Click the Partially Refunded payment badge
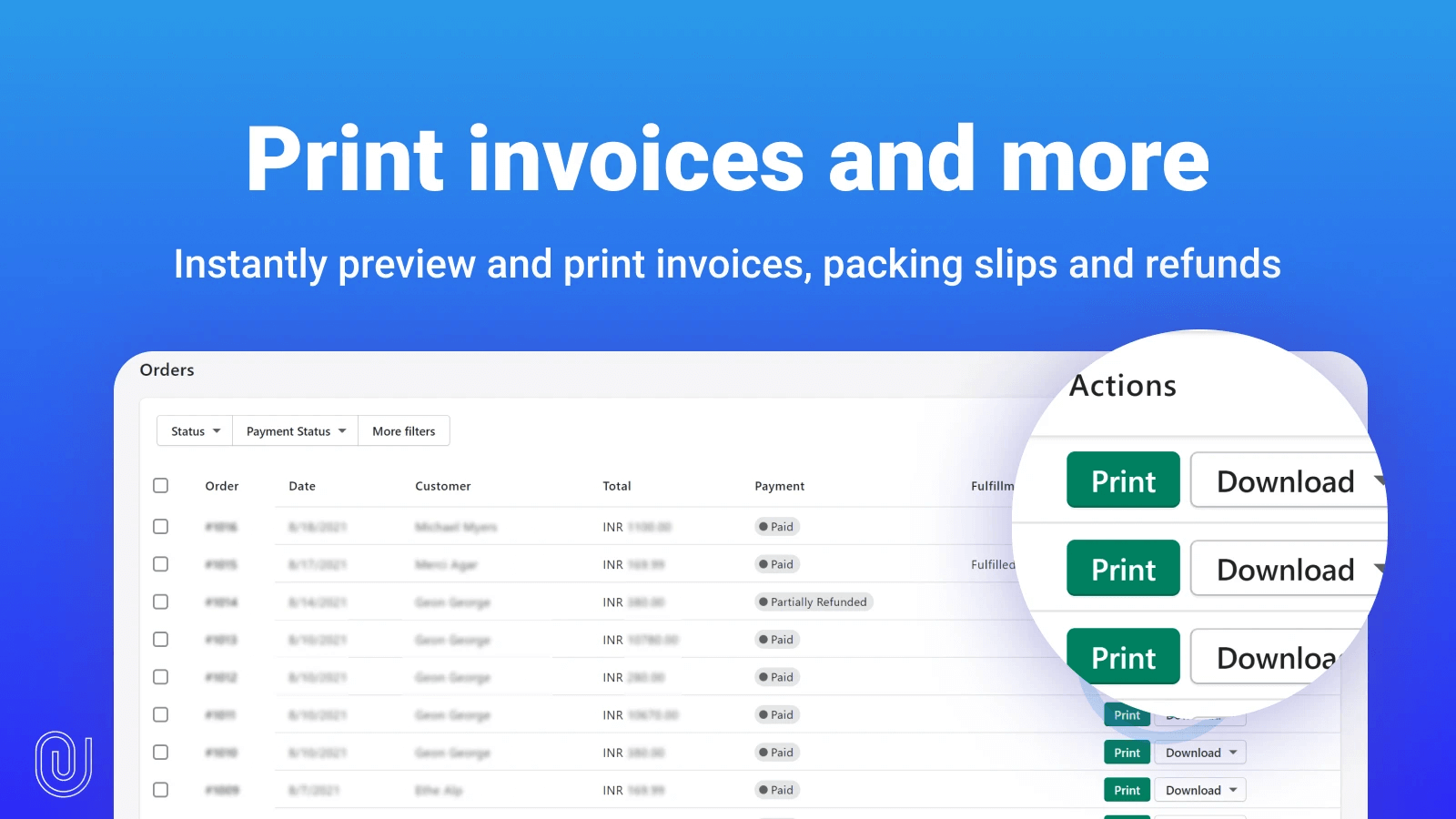This screenshot has height=819, width=1456. [813, 602]
